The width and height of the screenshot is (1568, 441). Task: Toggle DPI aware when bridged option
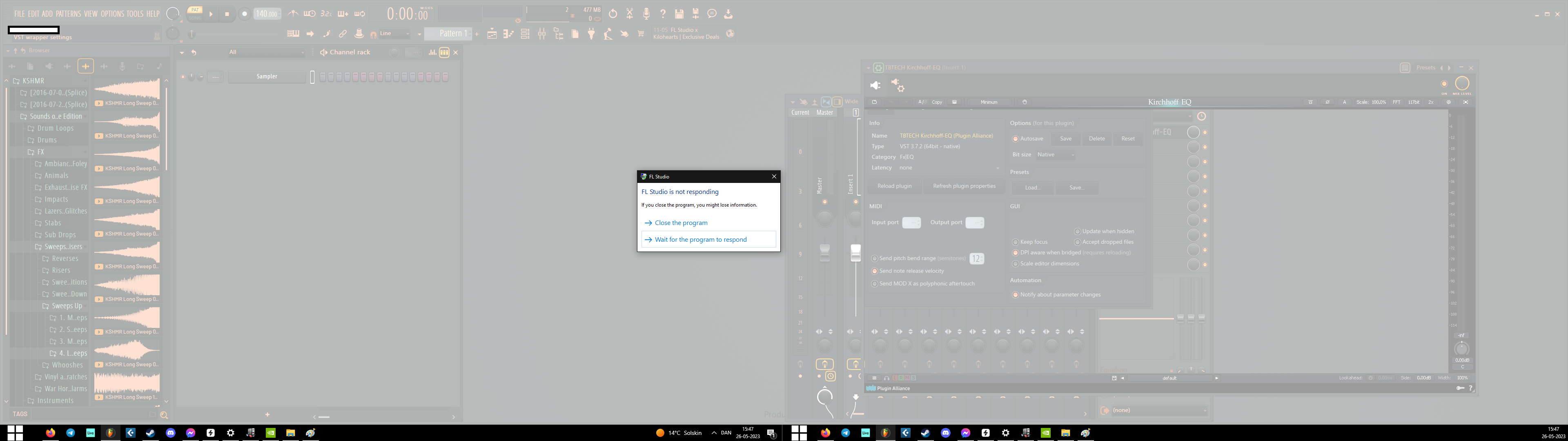[1015, 253]
